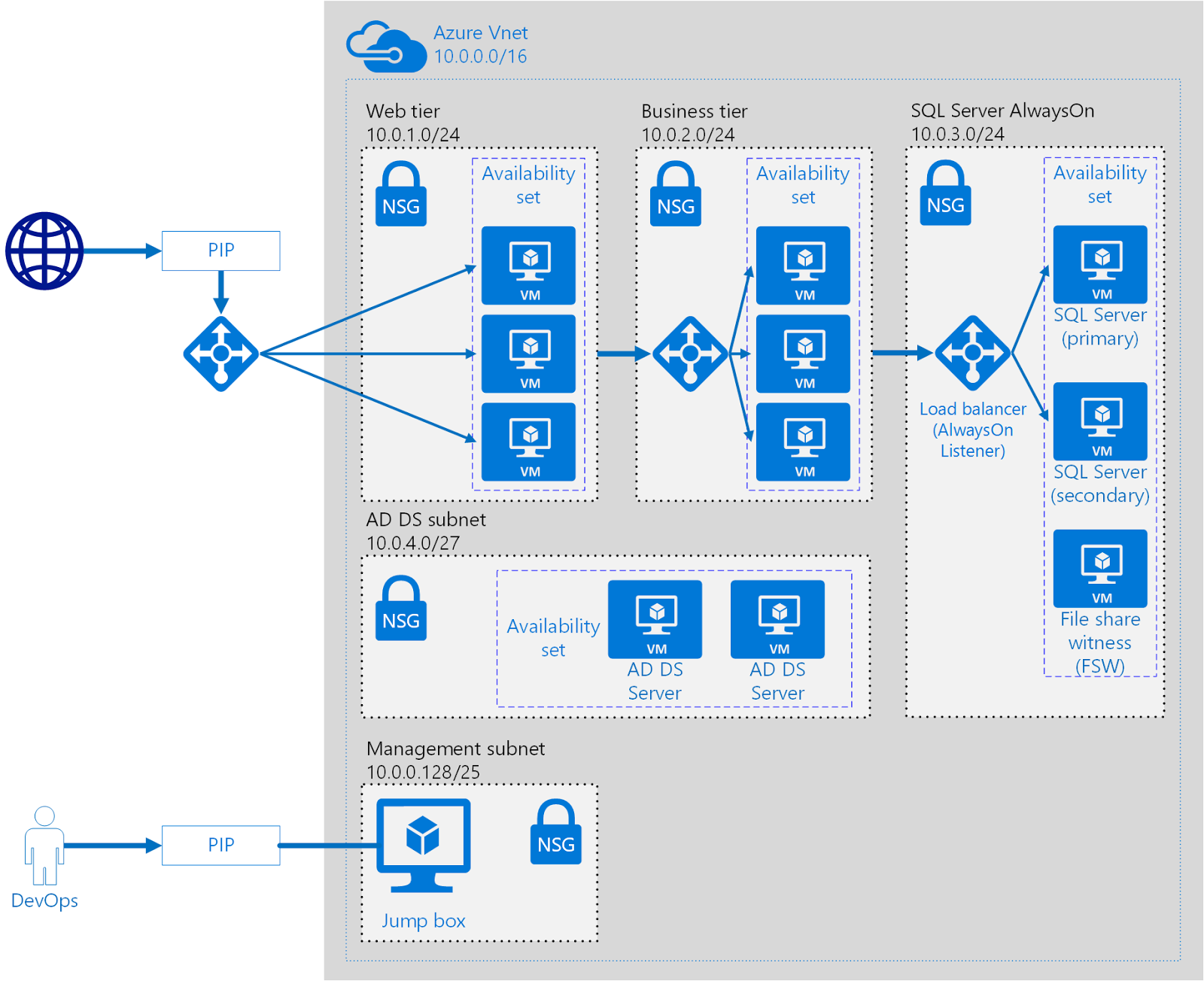Click the SQL Server (primary) caption
Viewport: 1204px width, 981px height.
[x=1100, y=326]
